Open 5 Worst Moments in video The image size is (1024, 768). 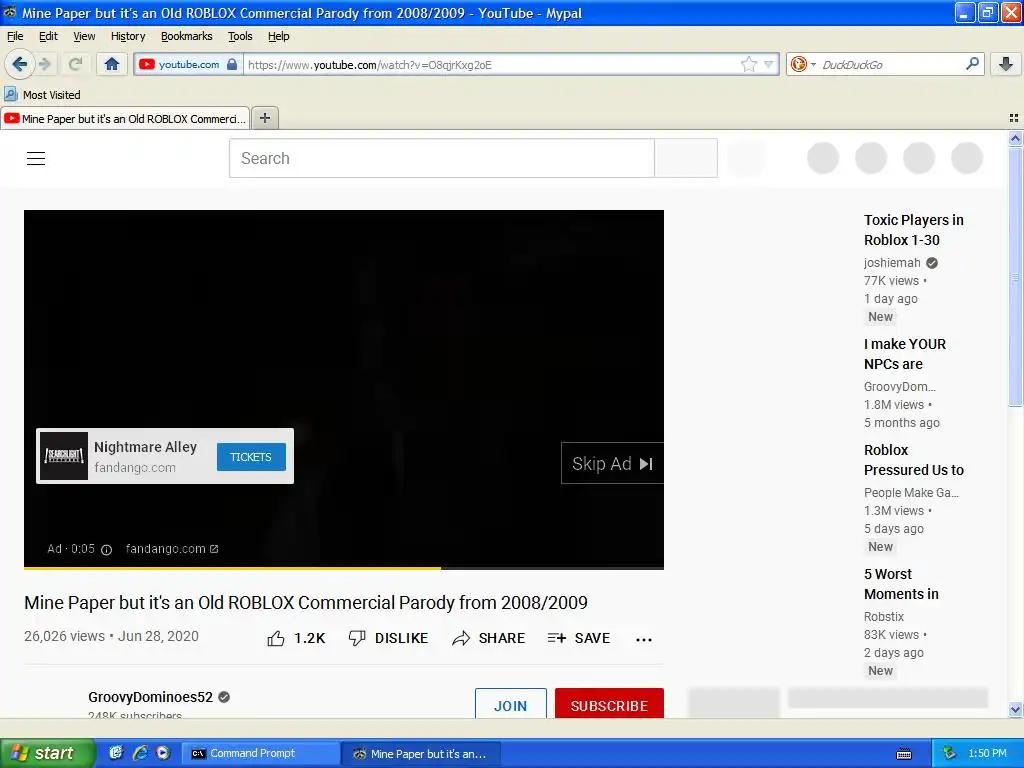[901, 584]
